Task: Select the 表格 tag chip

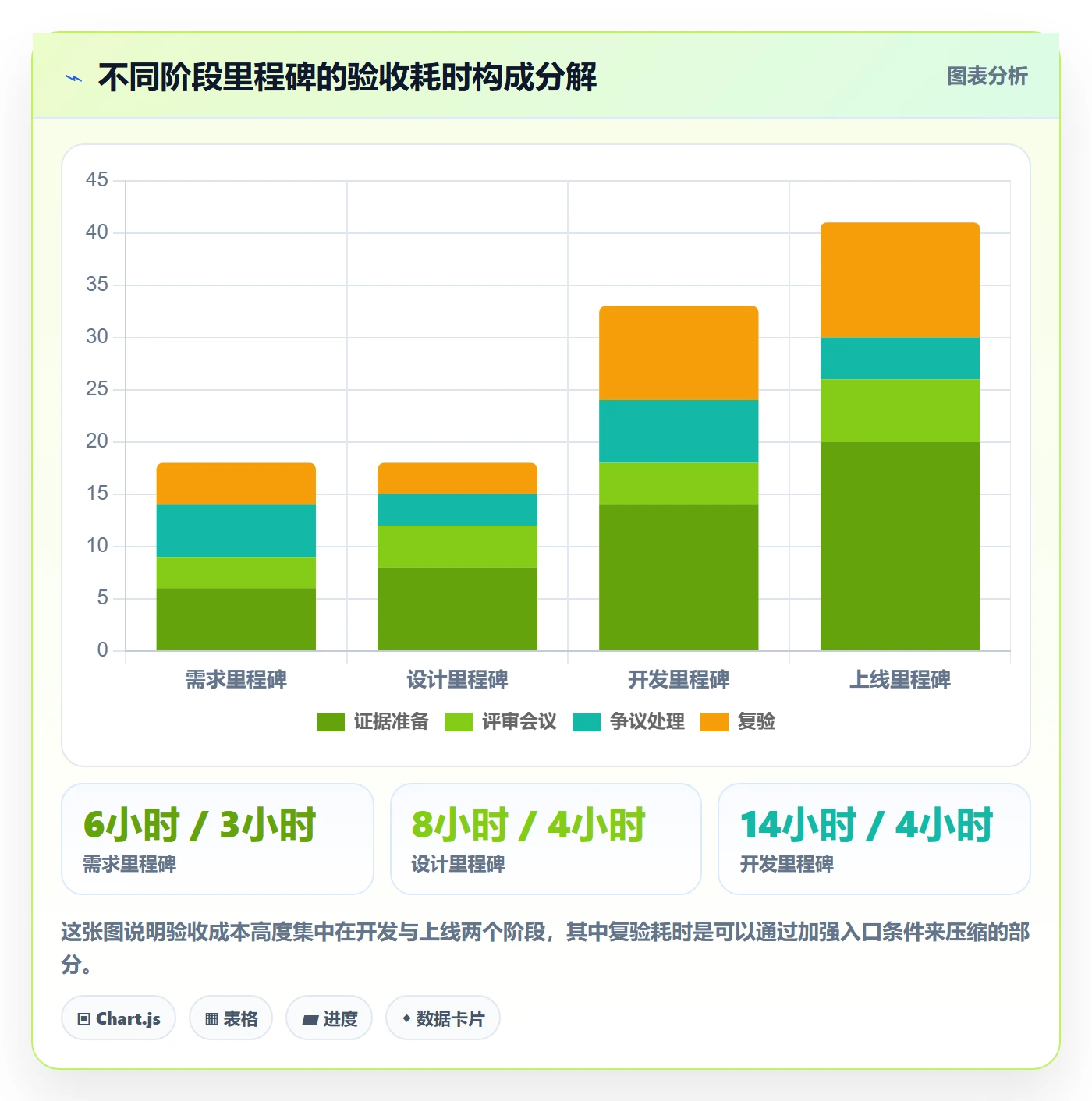Action: coord(231,1018)
